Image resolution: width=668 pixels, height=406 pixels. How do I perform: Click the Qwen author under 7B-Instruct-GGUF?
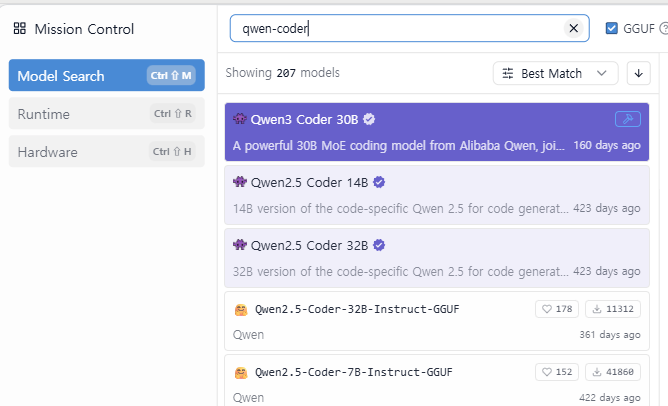point(248,398)
